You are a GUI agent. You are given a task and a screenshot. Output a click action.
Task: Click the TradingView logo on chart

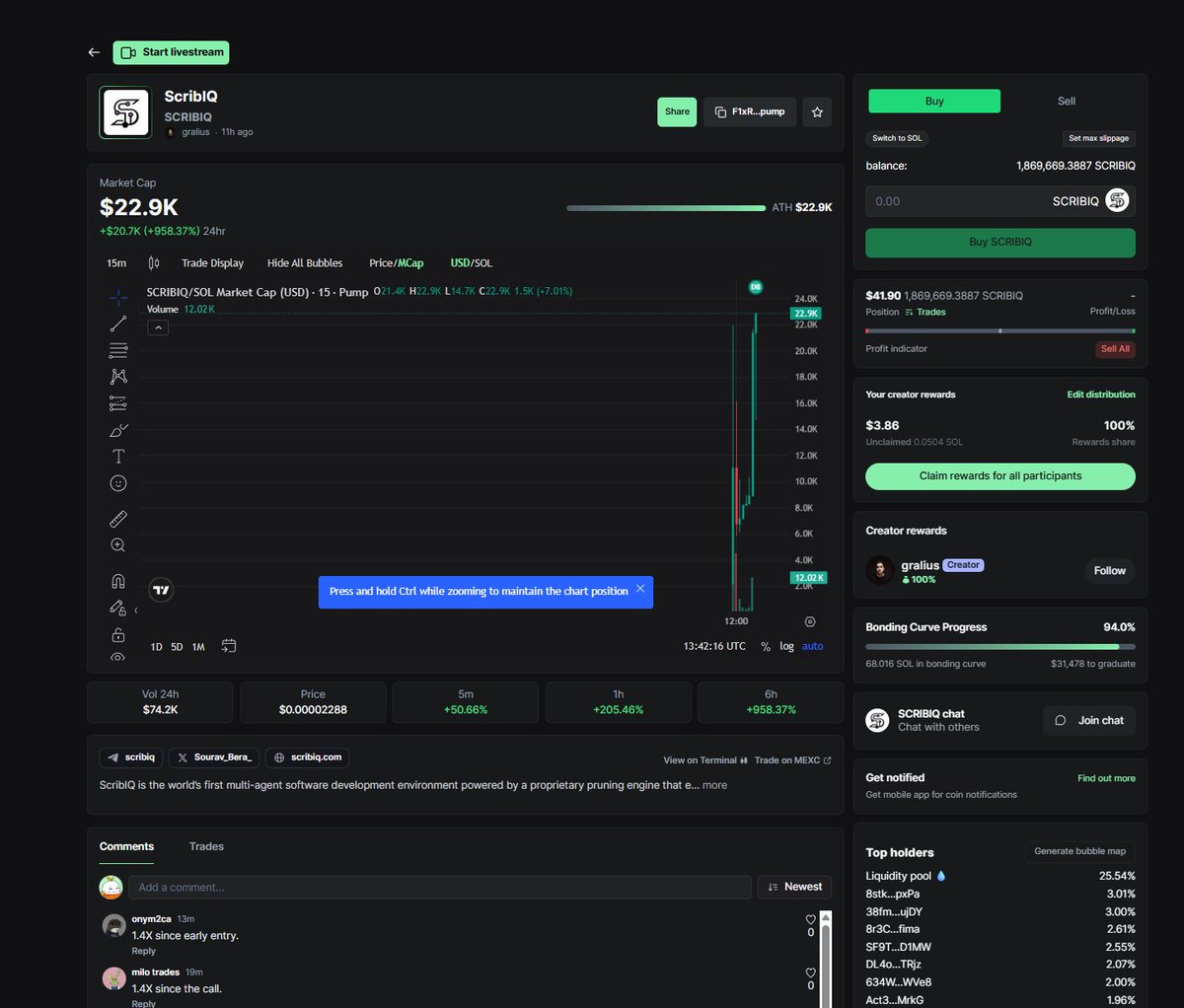161,590
